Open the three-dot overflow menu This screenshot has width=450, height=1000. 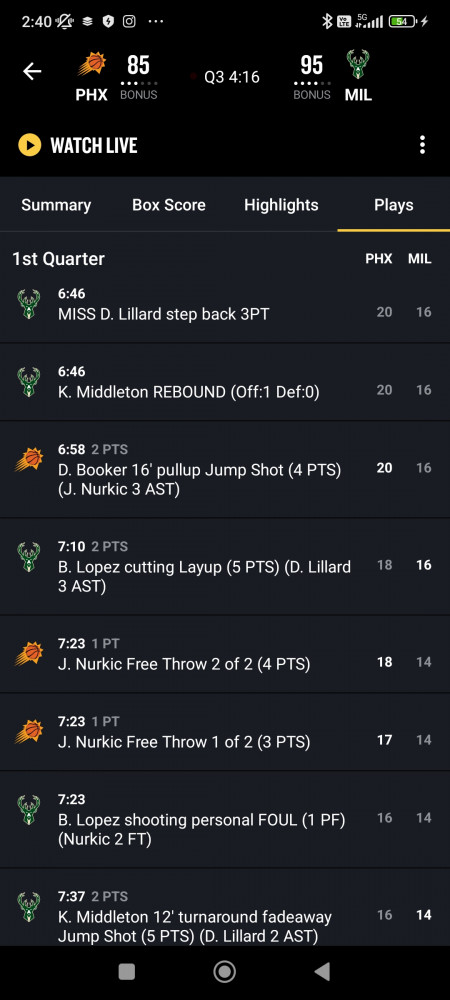422,145
